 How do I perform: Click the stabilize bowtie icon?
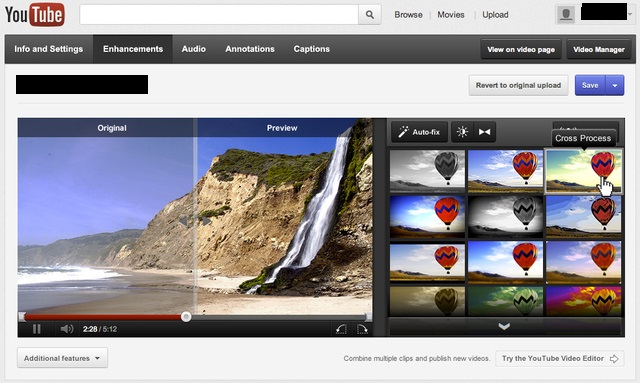click(484, 132)
